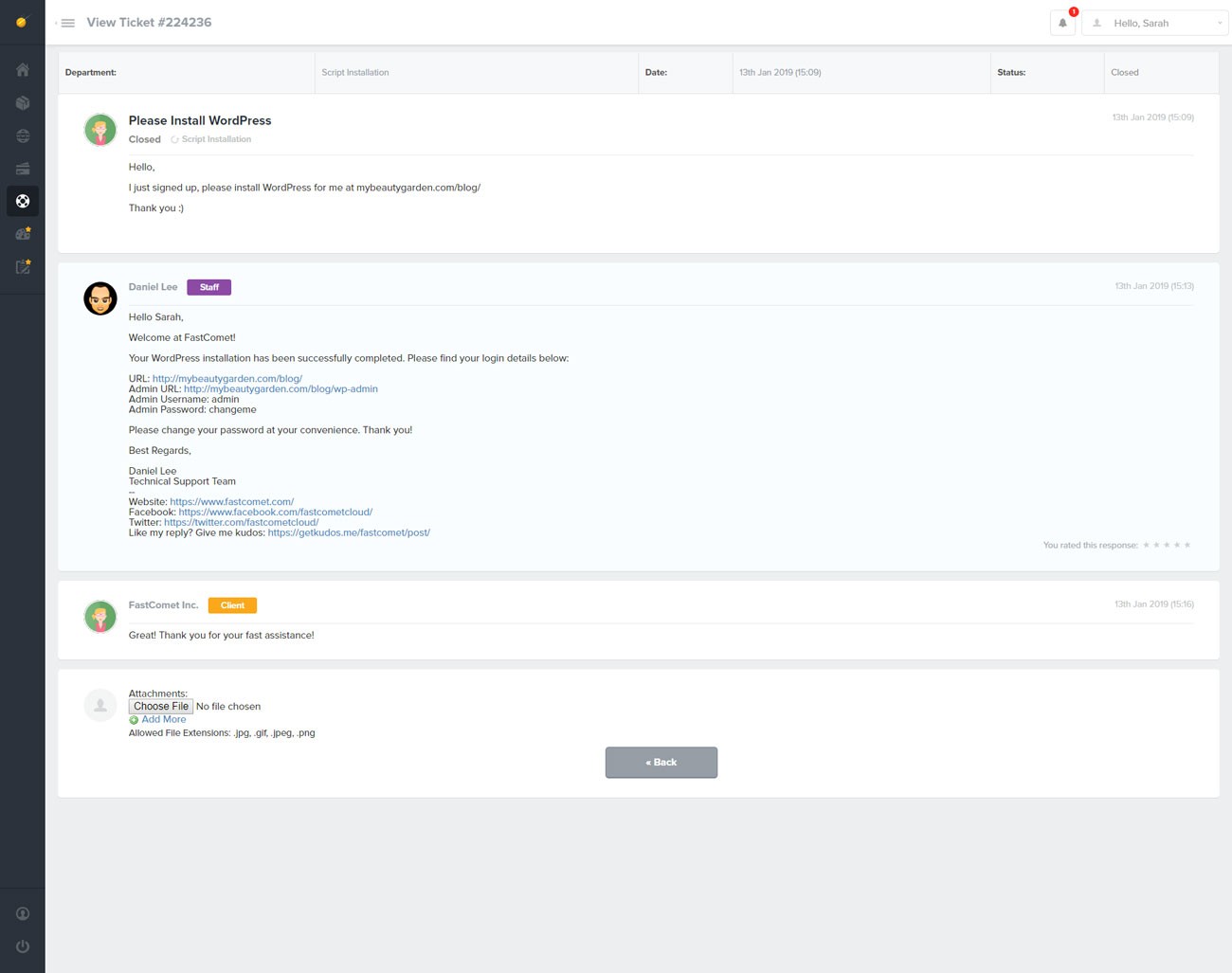Open the mybeautygarden.com/blog/ URL link

[226, 378]
